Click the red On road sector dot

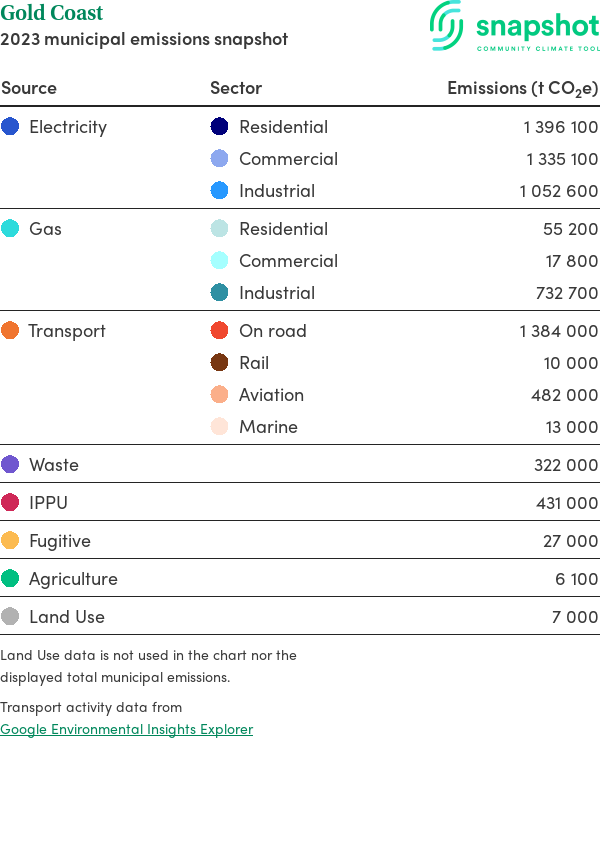pos(220,331)
